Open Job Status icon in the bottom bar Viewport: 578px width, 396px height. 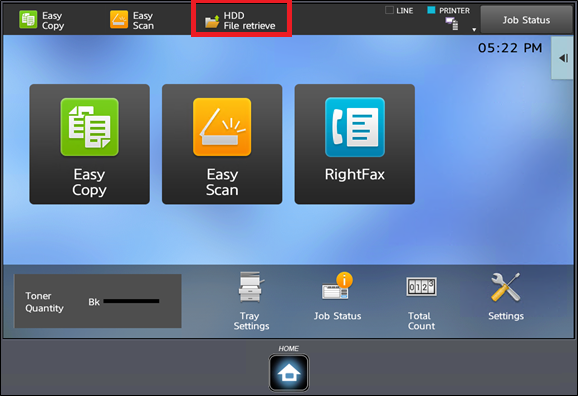click(337, 297)
